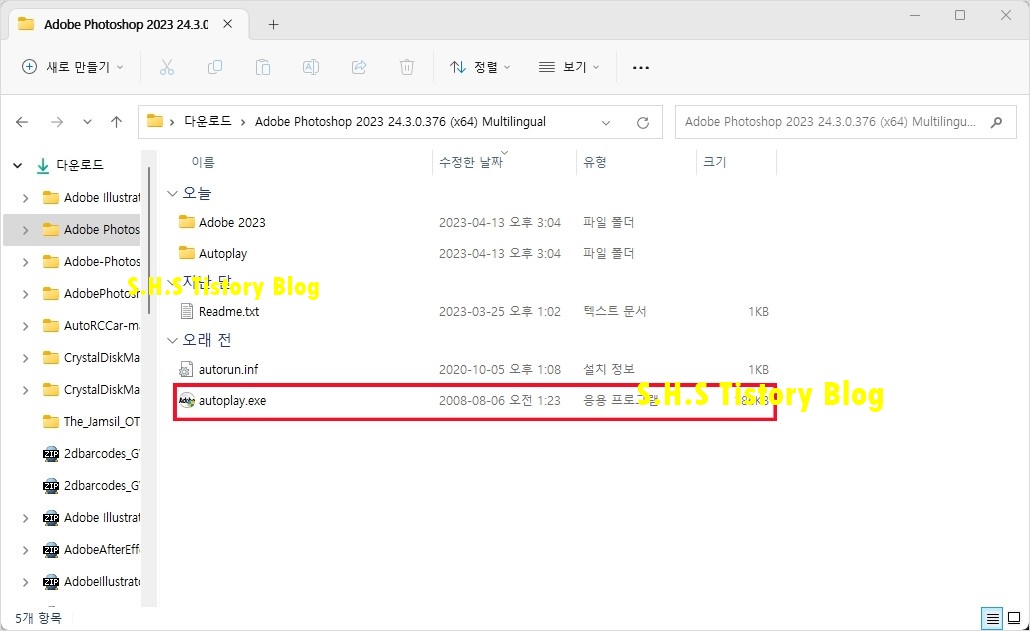This screenshot has height=631, width=1030.
Task: Click the Copy icon in toolbar
Action: tap(215, 67)
